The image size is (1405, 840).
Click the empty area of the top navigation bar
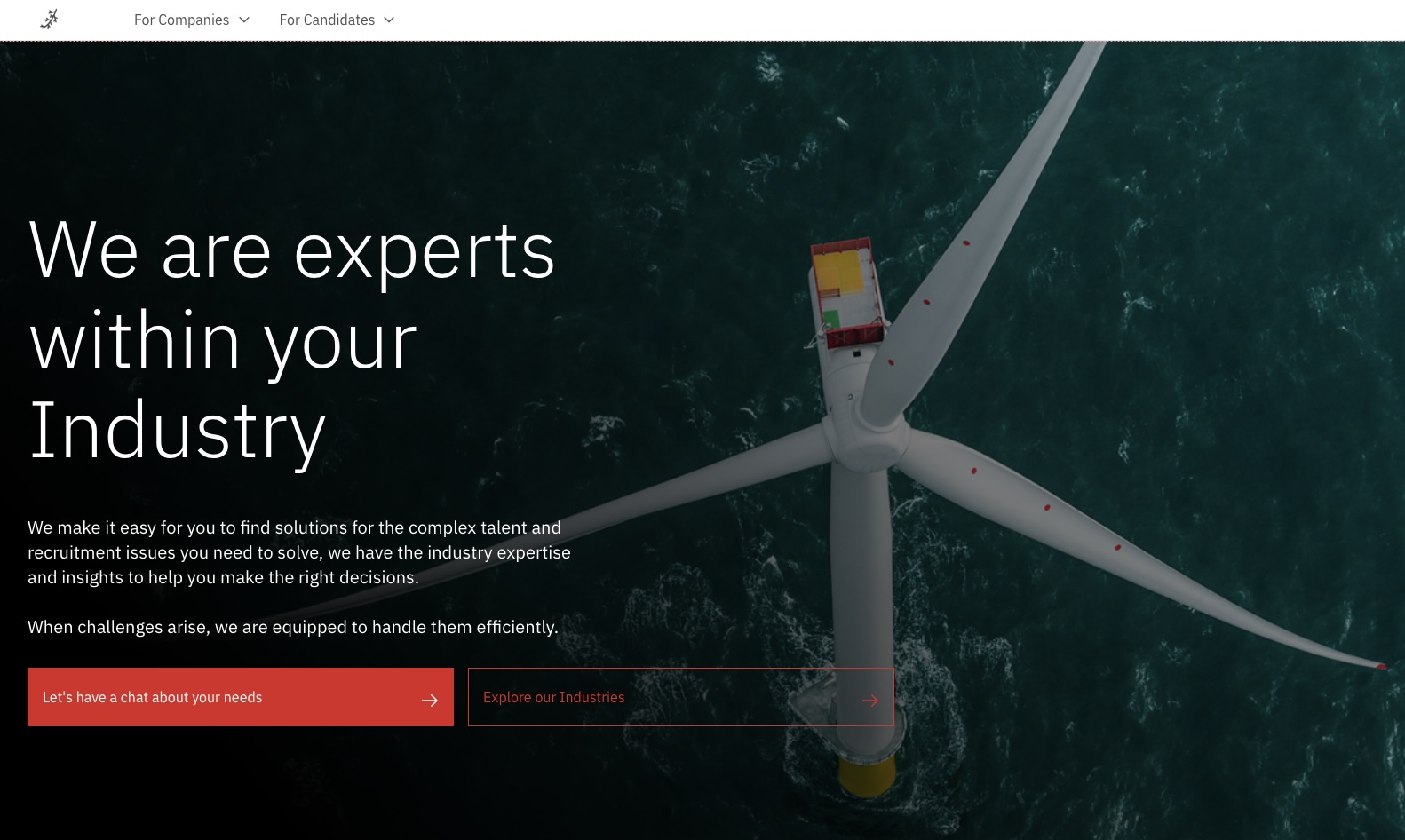(888, 20)
